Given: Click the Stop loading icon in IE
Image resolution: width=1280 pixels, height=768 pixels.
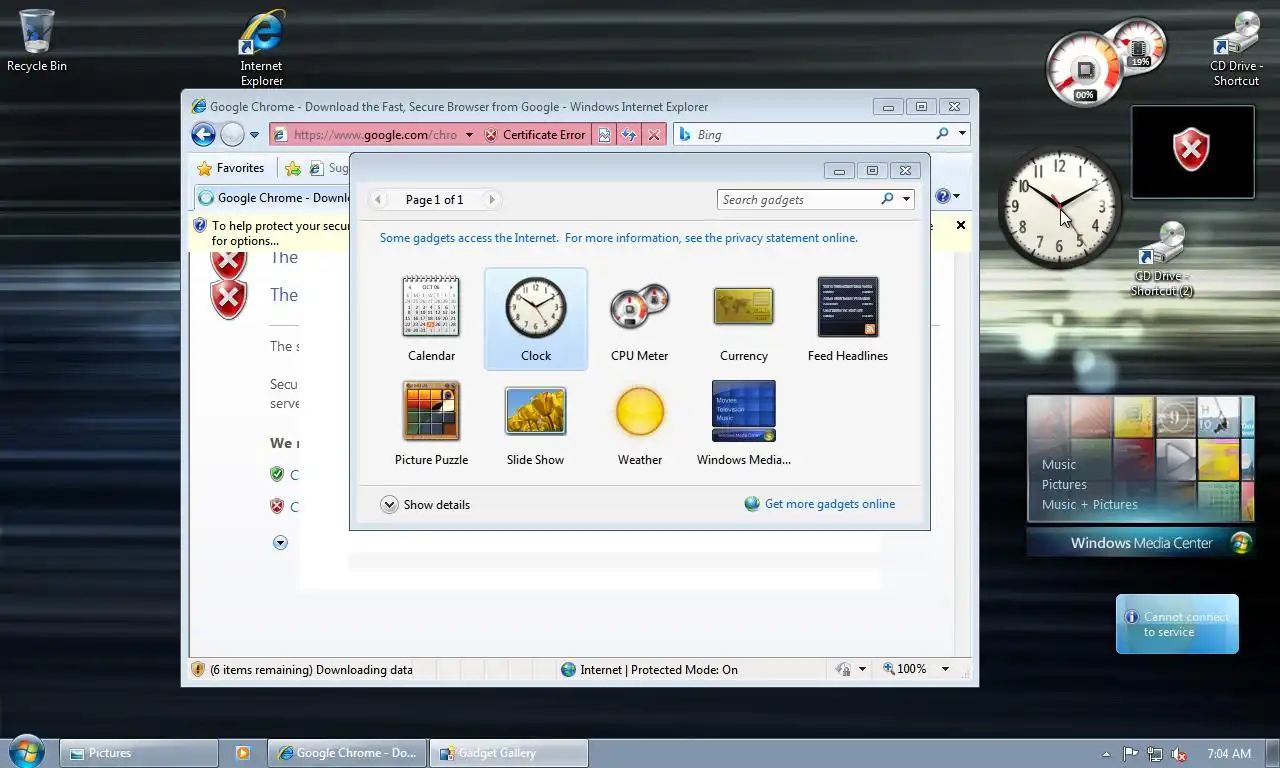Looking at the screenshot, I should 654,134.
